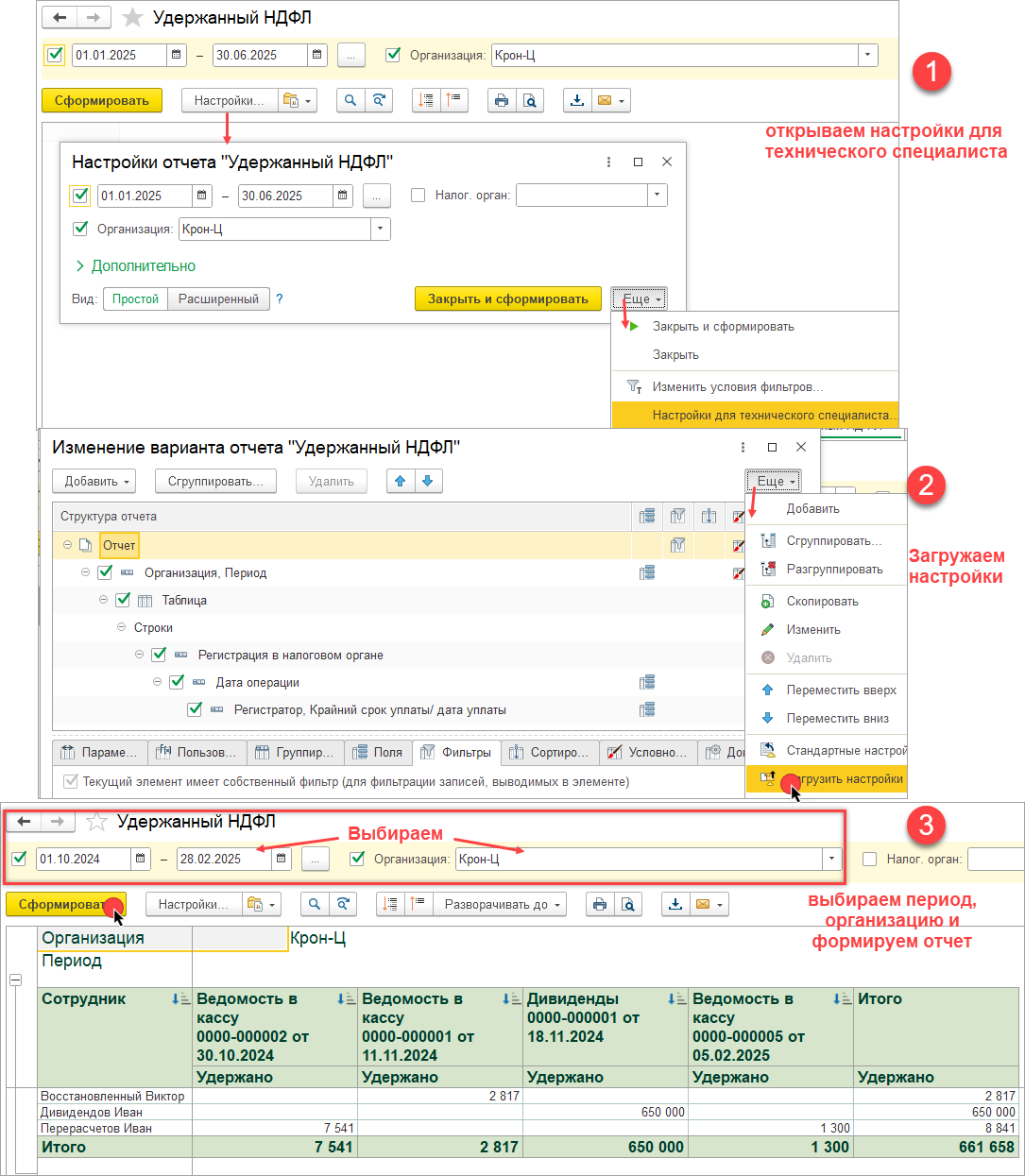1025x1176 pixels.
Task: Click expand all groups icon in top window toolbar
Action: (426, 100)
